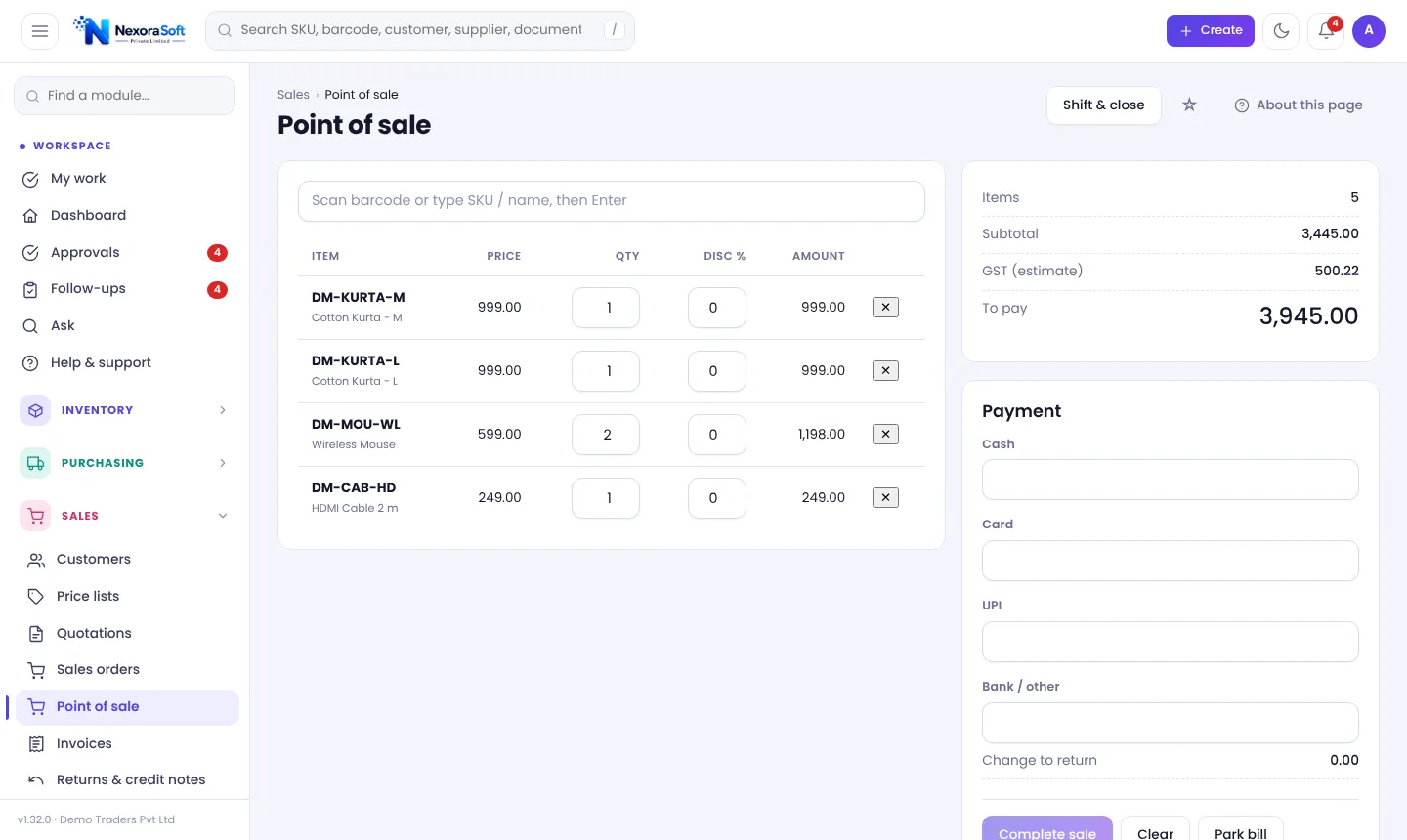Open Invoices page
The image size is (1407, 840).
[127, 744]
